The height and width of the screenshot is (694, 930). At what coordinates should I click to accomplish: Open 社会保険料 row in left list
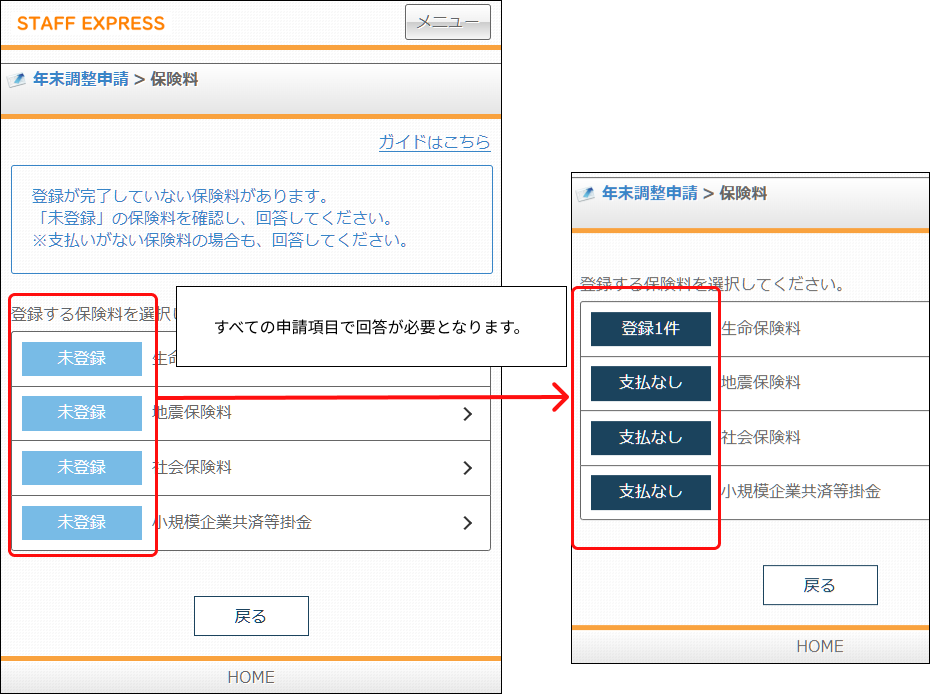(251, 468)
